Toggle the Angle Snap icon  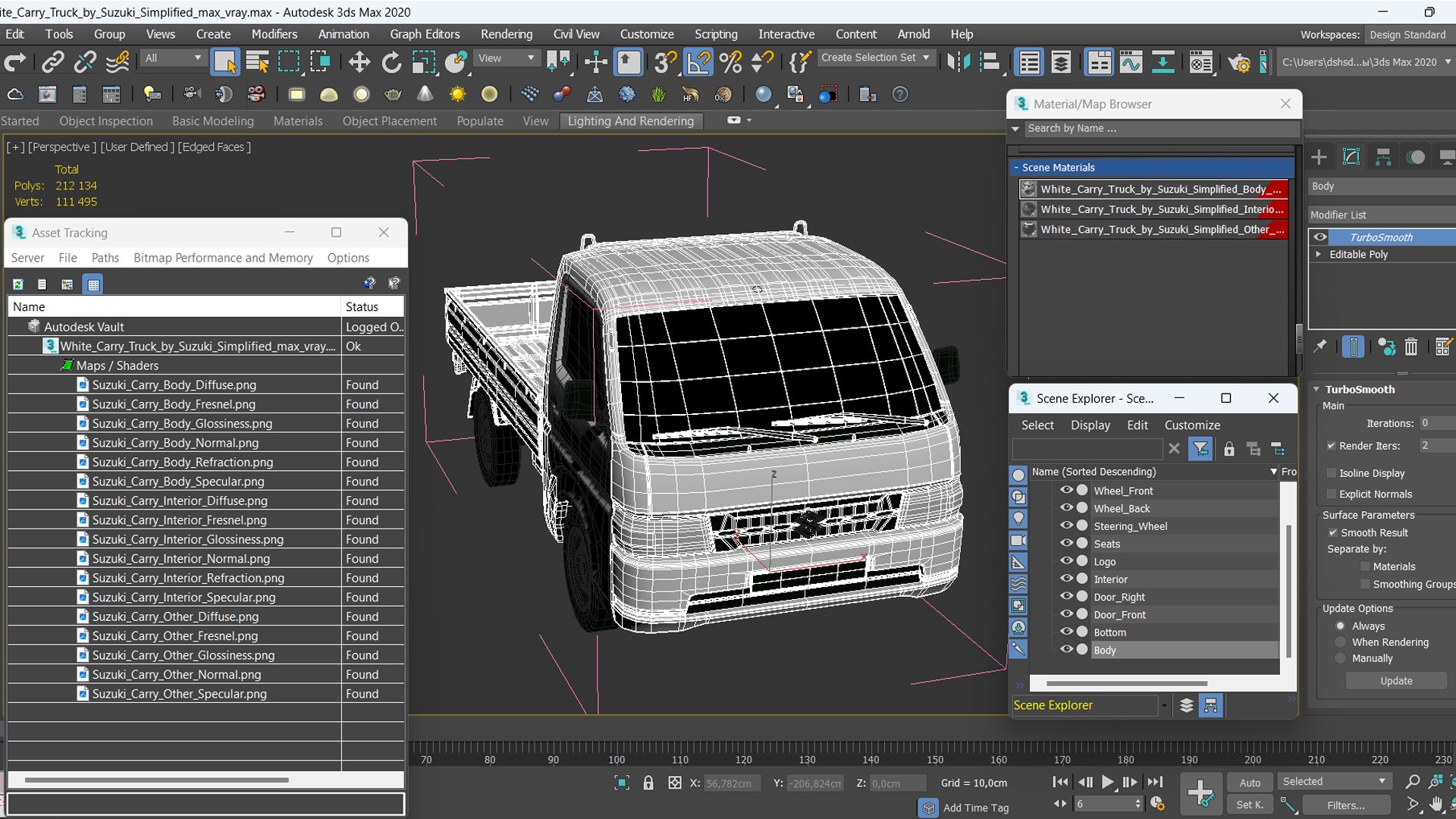[698, 61]
